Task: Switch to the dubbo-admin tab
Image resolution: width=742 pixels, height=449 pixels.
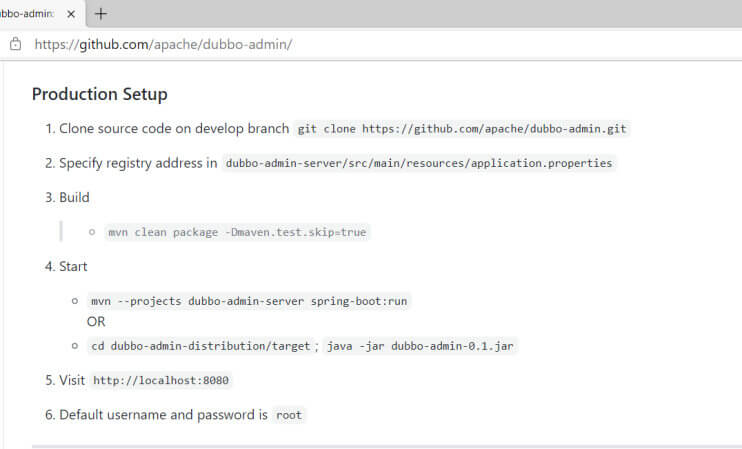Action: (x=26, y=14)
